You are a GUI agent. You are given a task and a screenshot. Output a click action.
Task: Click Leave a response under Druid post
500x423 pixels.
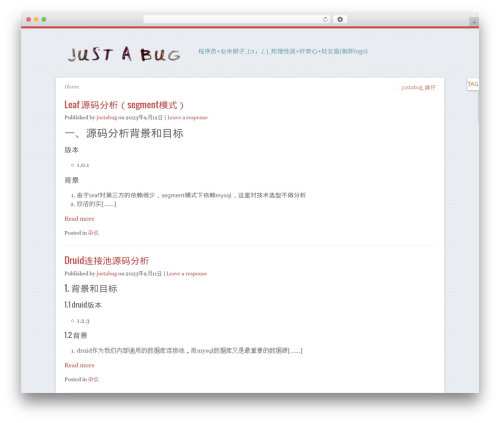[187, 274]
